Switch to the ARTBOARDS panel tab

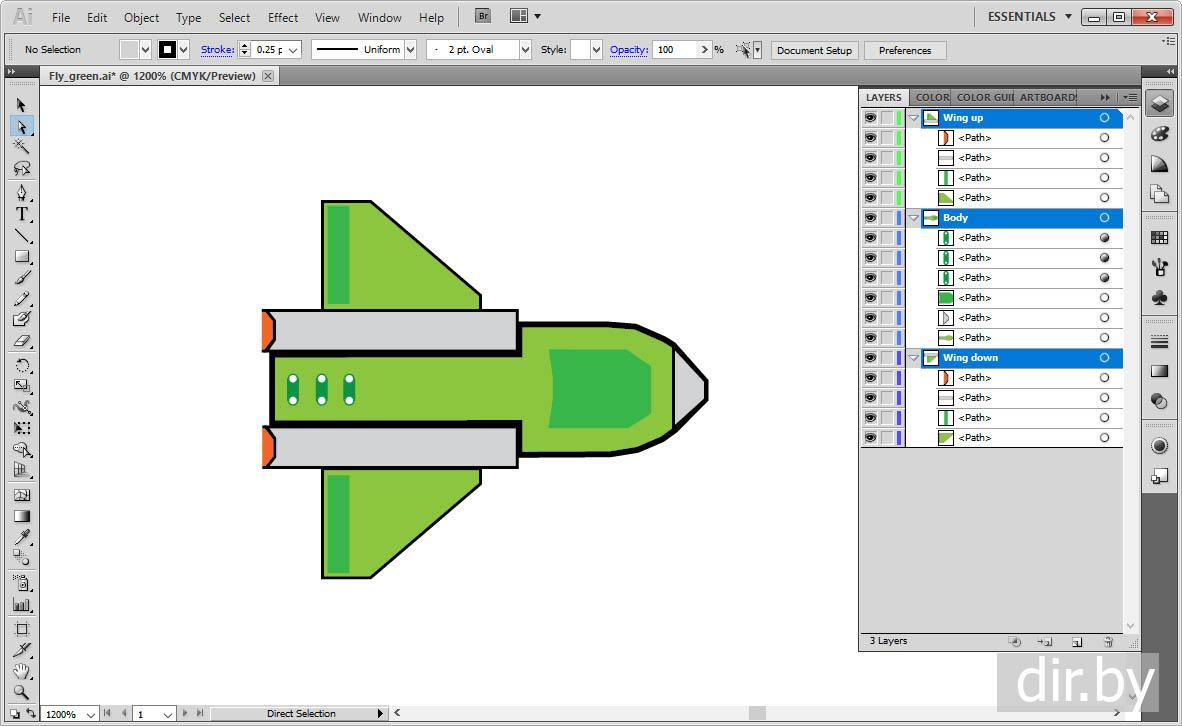1047,97
